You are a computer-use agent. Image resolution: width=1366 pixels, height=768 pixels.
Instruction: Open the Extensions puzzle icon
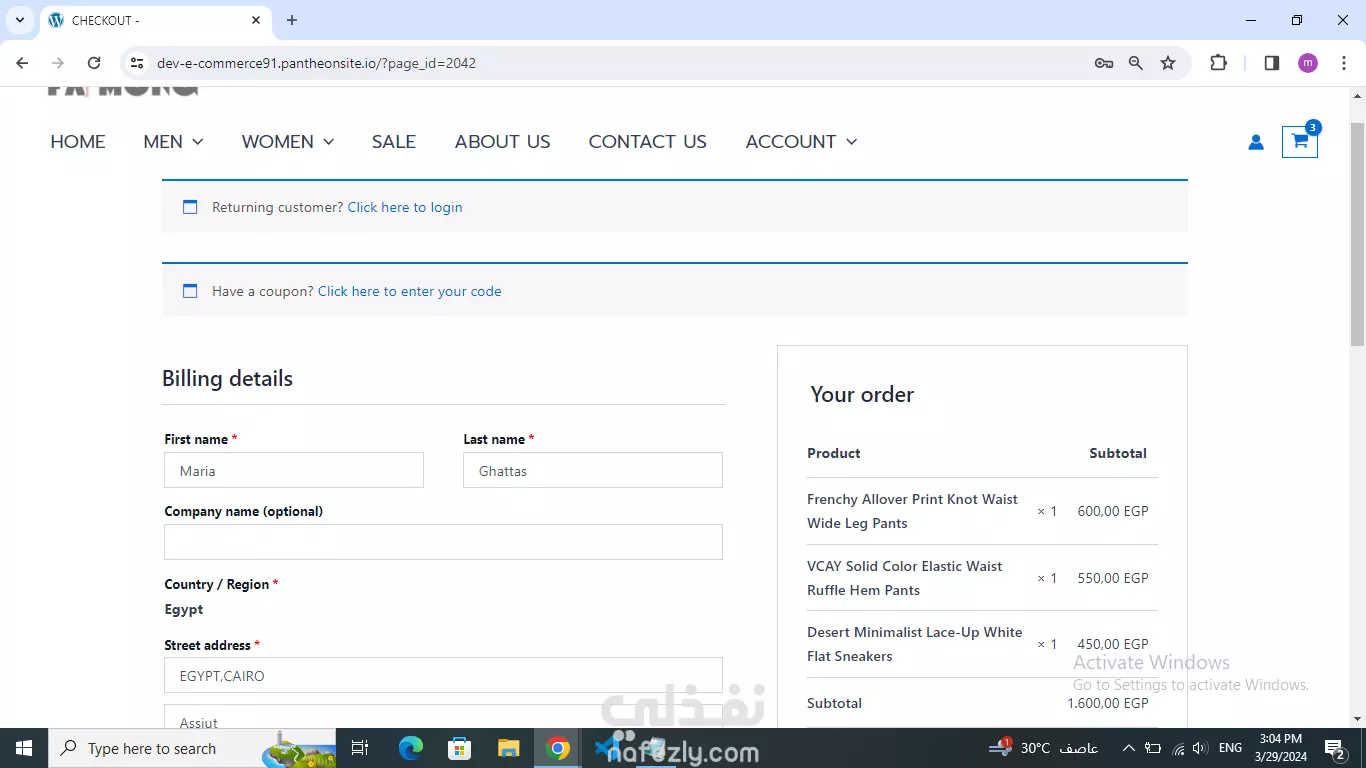tap(1218, 63)
